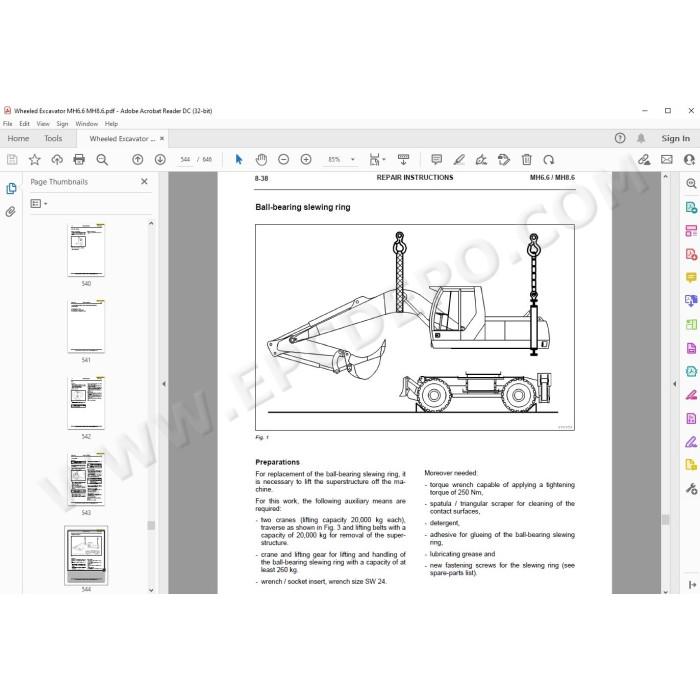Click the document vertical scrollbar handle
The width and height of the screenshot is (700, 700).
pos(666,520)
